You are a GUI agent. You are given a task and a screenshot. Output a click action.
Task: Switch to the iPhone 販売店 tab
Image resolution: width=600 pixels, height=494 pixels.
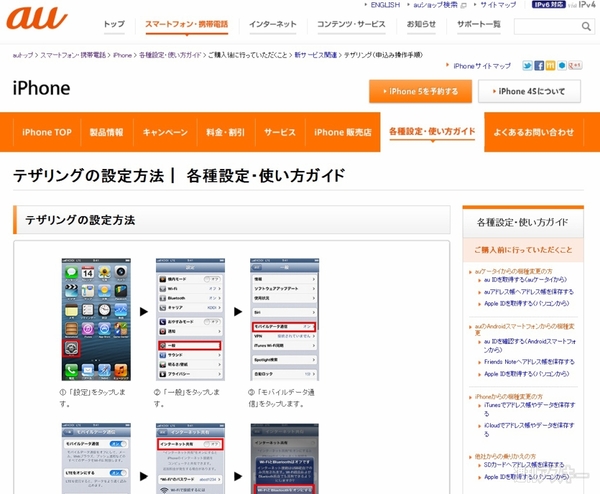click(342, 132)
